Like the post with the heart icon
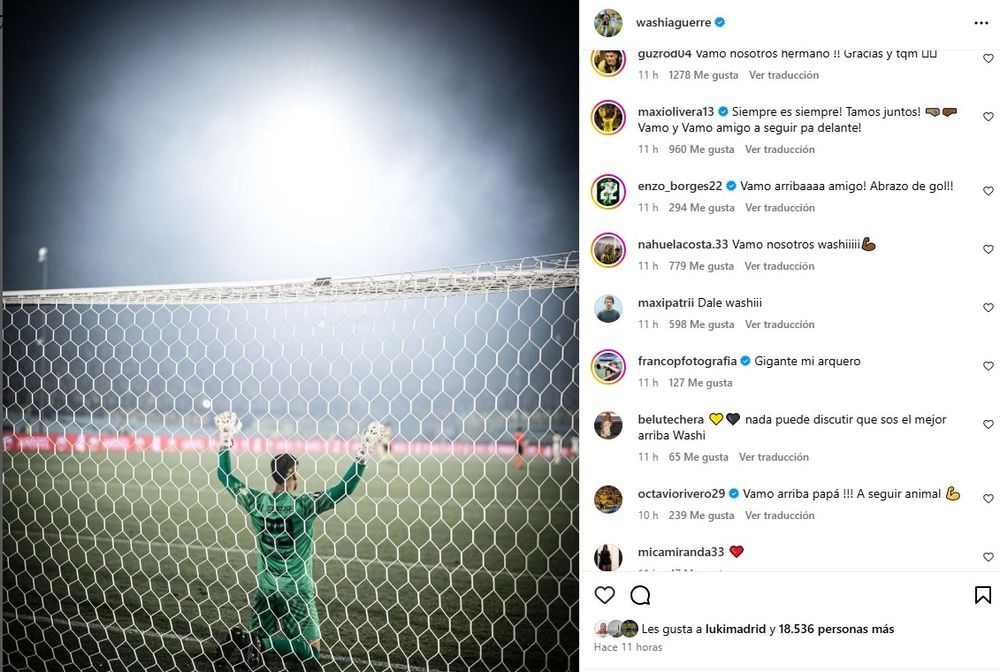The width and height of the screenshot is (1000, 672). (604, 595)
